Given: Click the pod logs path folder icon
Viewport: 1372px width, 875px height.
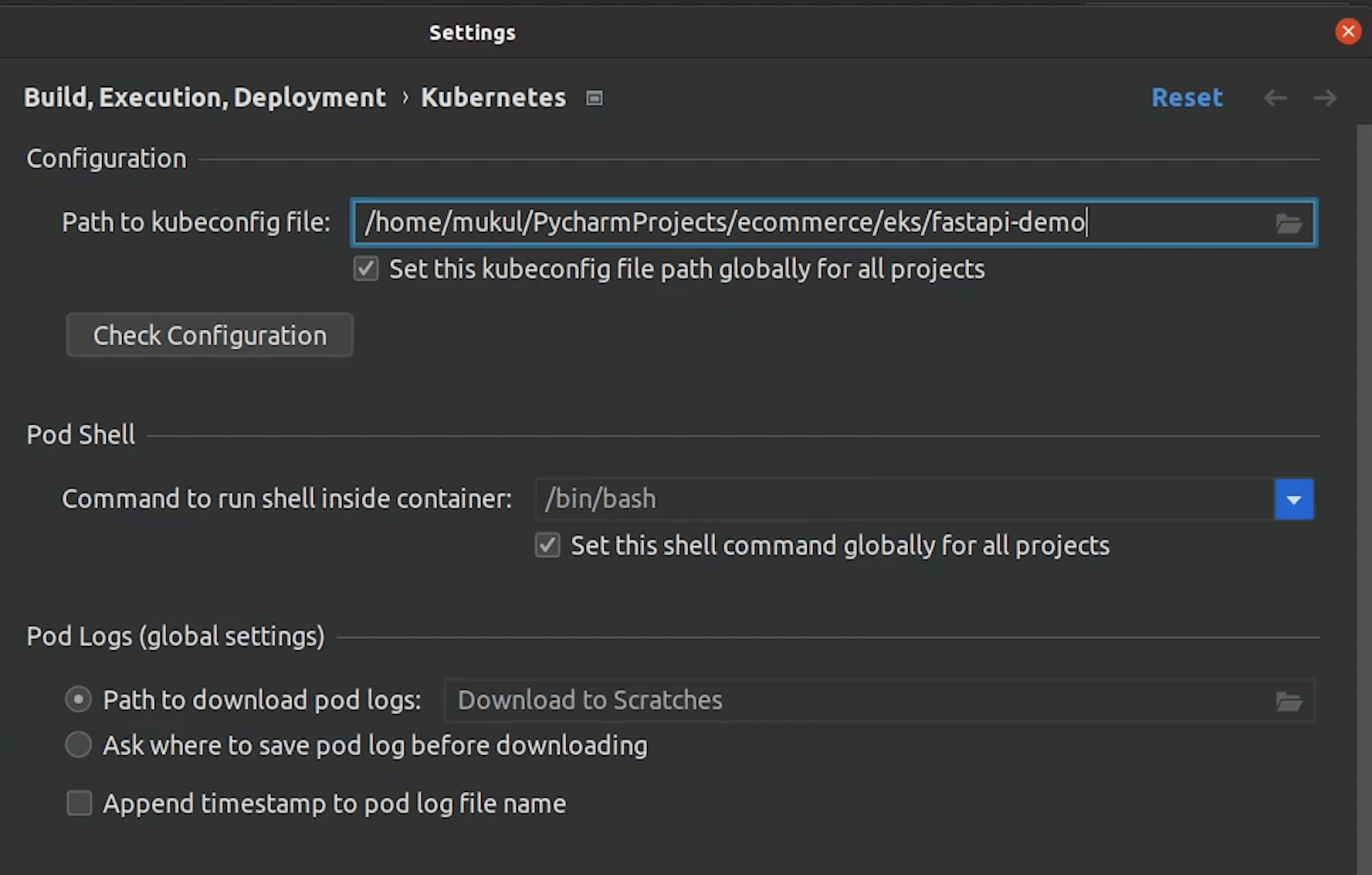Looking at the screenshot, I should [x=1288, y=701].
